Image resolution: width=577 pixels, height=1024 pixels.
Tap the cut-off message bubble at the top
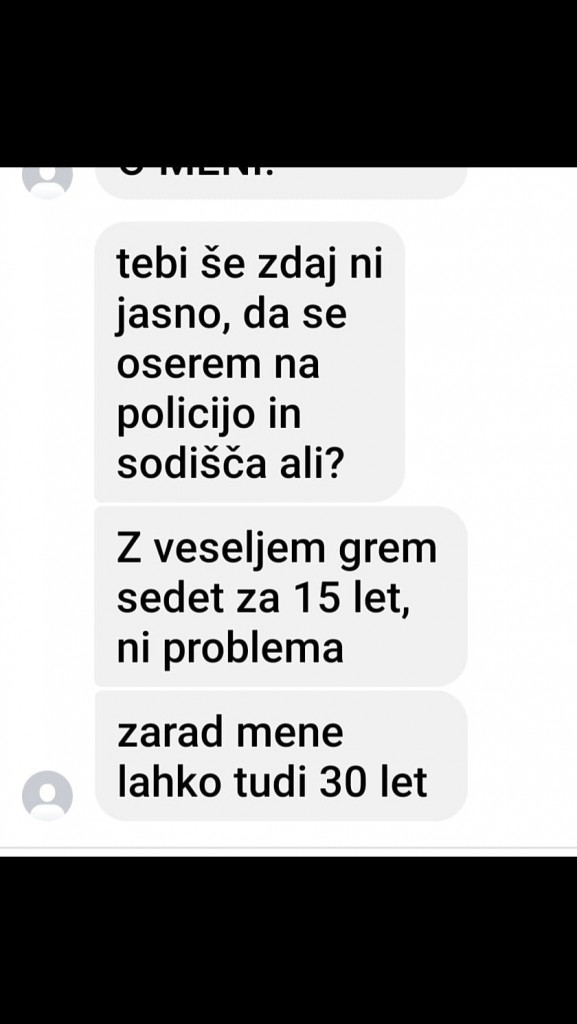coord(281,183)
